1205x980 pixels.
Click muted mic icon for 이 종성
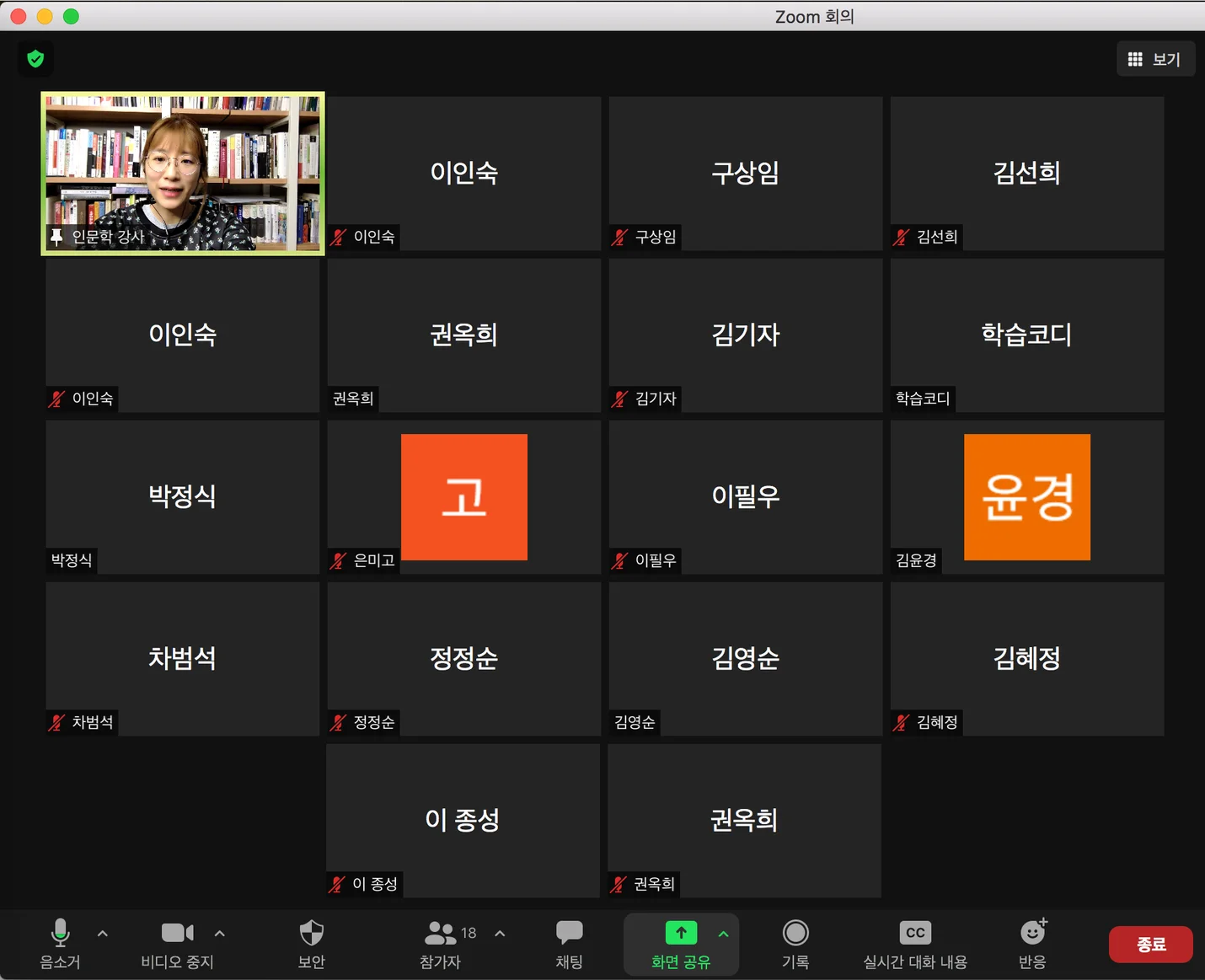337,885
